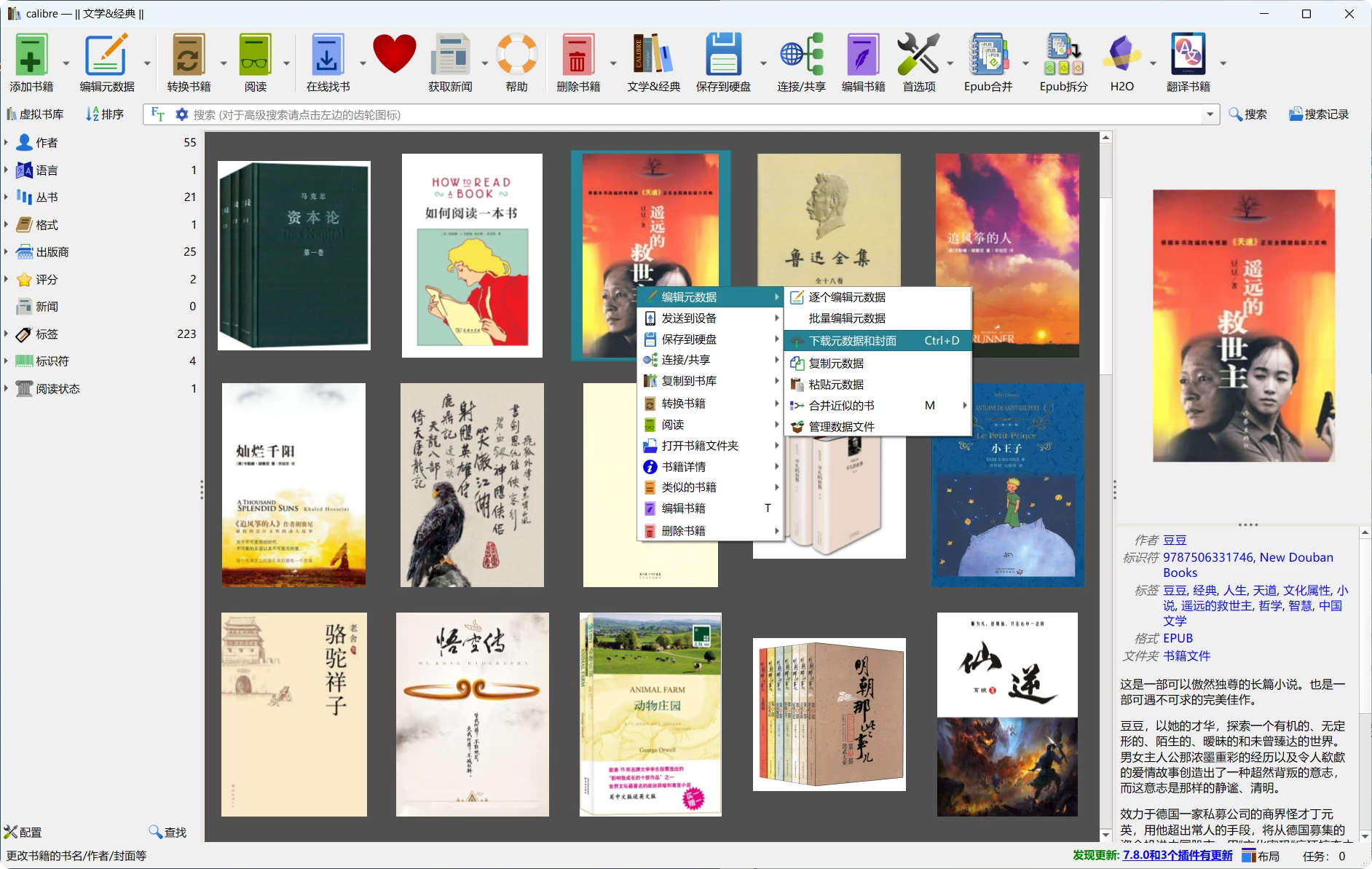
Task: Click the 连接/共享 network icon
Action: [801, 55]
